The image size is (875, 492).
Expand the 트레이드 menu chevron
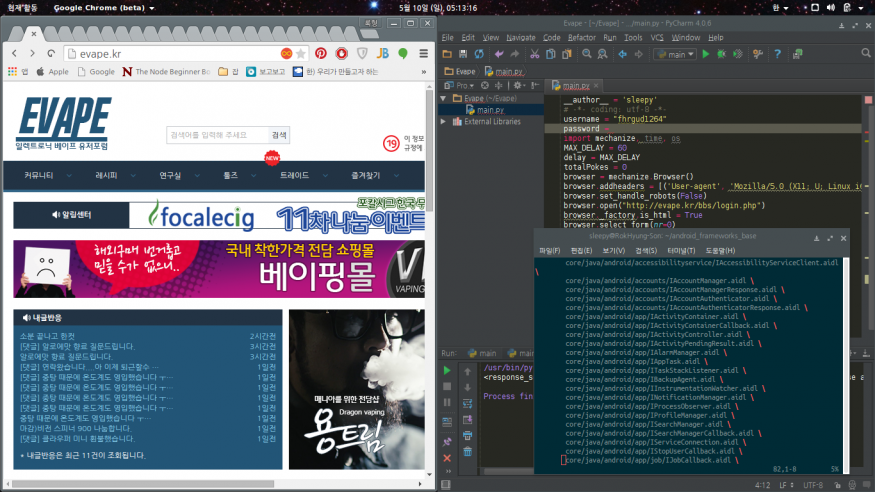(x=325, y=176)
